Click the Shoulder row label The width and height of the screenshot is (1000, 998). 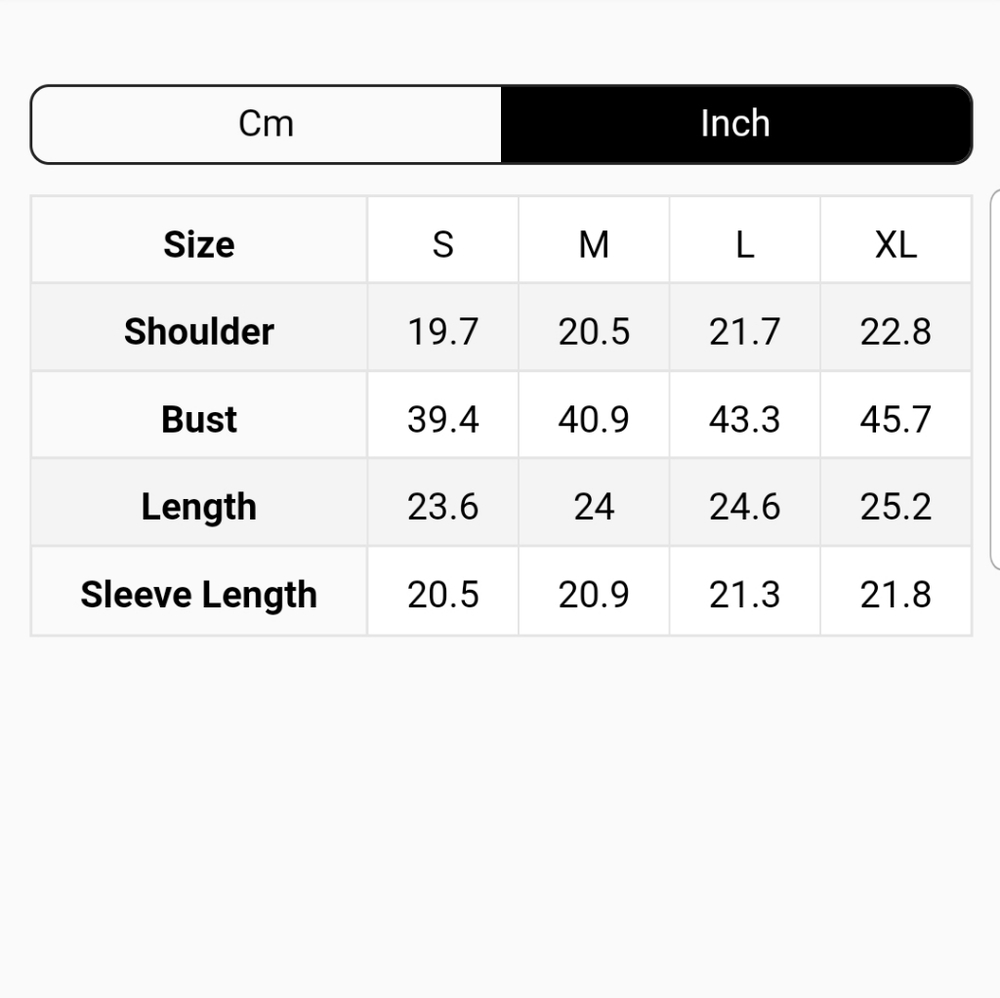pos(199,332)
